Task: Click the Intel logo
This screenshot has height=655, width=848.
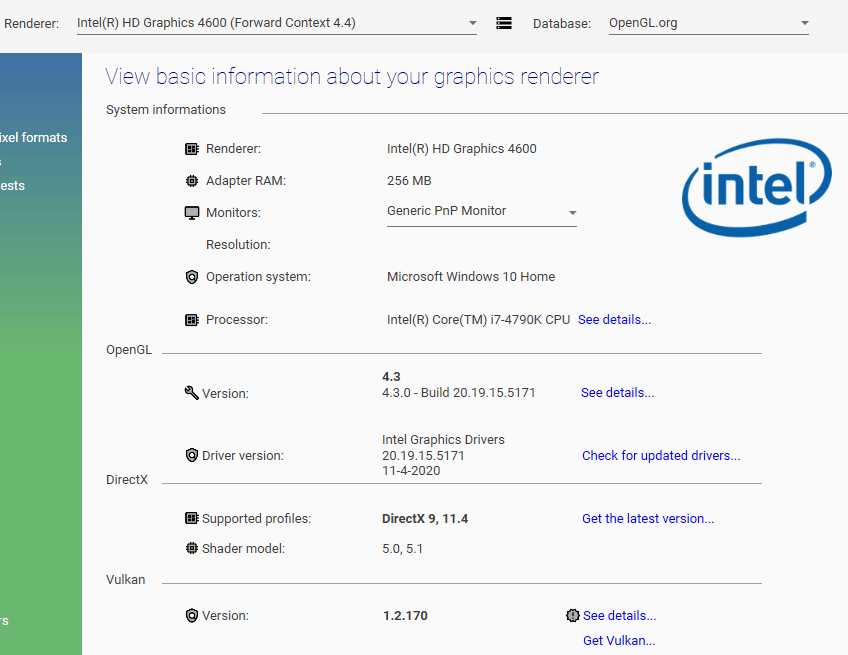Action: click(757, 187)
